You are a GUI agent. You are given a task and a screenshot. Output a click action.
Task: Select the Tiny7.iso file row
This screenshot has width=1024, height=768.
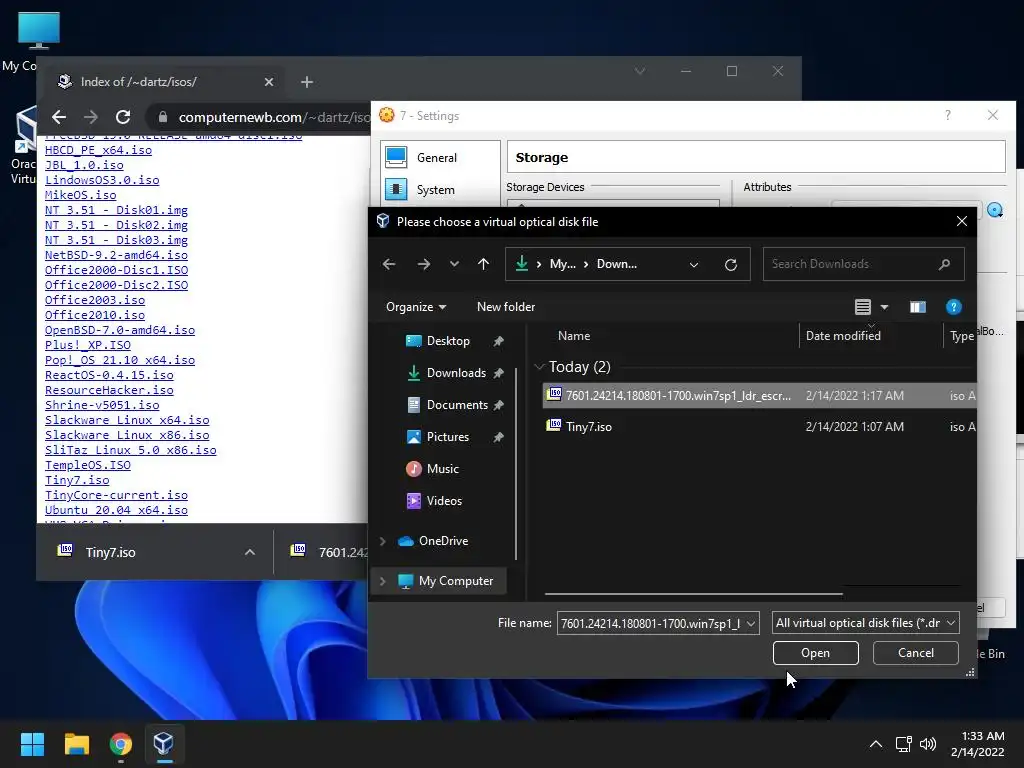[x=760, y=426]
